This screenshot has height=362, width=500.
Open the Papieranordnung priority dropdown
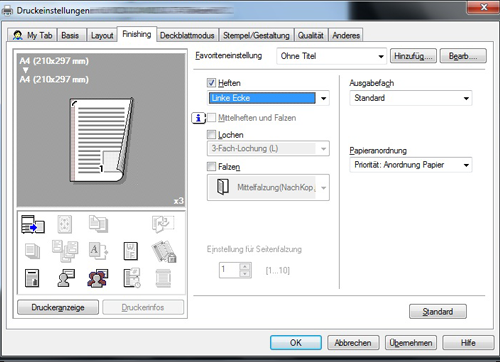click(411, 165)
